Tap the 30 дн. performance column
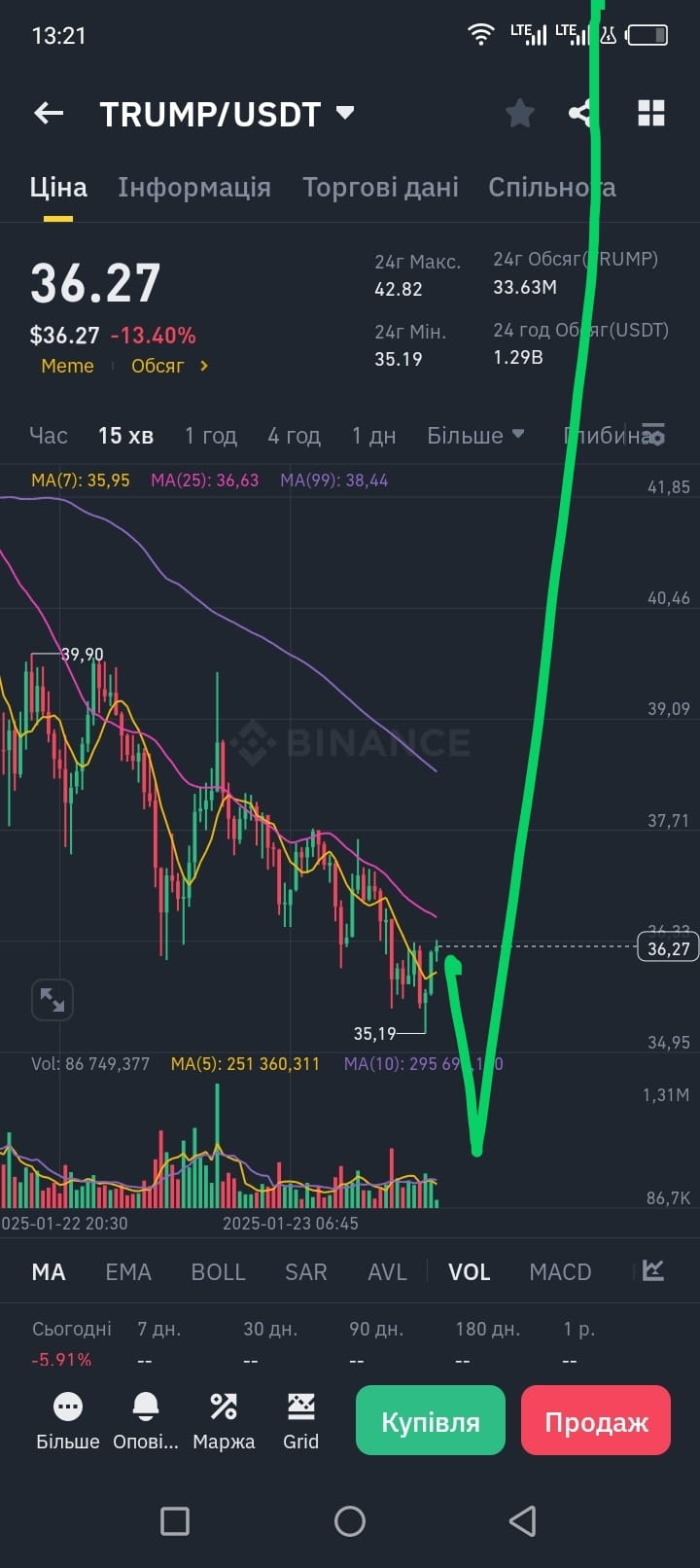The height and width of the screenshot is (1568, 700). 269,1343
